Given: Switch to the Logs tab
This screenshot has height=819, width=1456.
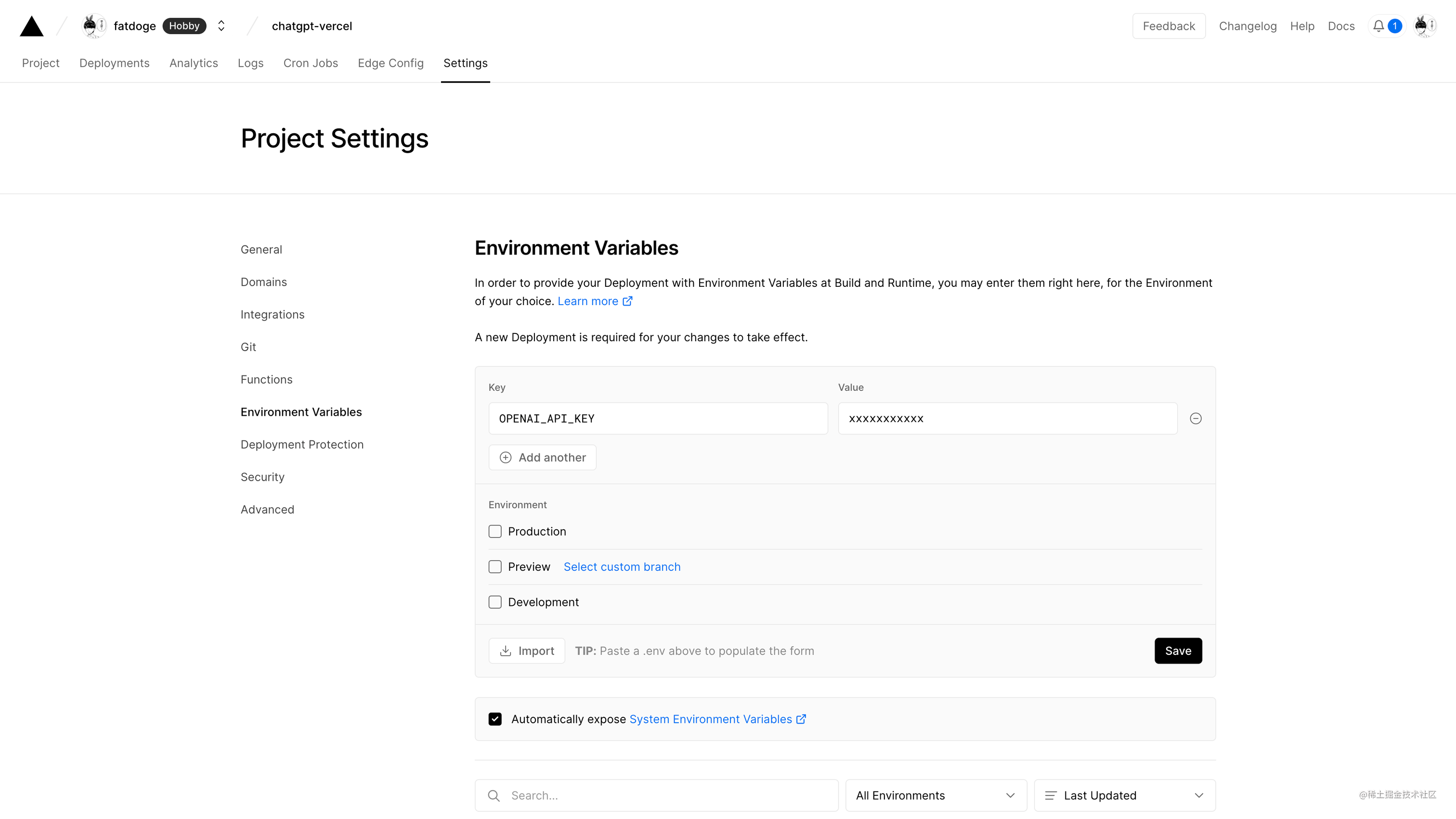Looking at the screenshot, I should click(250, 63).
